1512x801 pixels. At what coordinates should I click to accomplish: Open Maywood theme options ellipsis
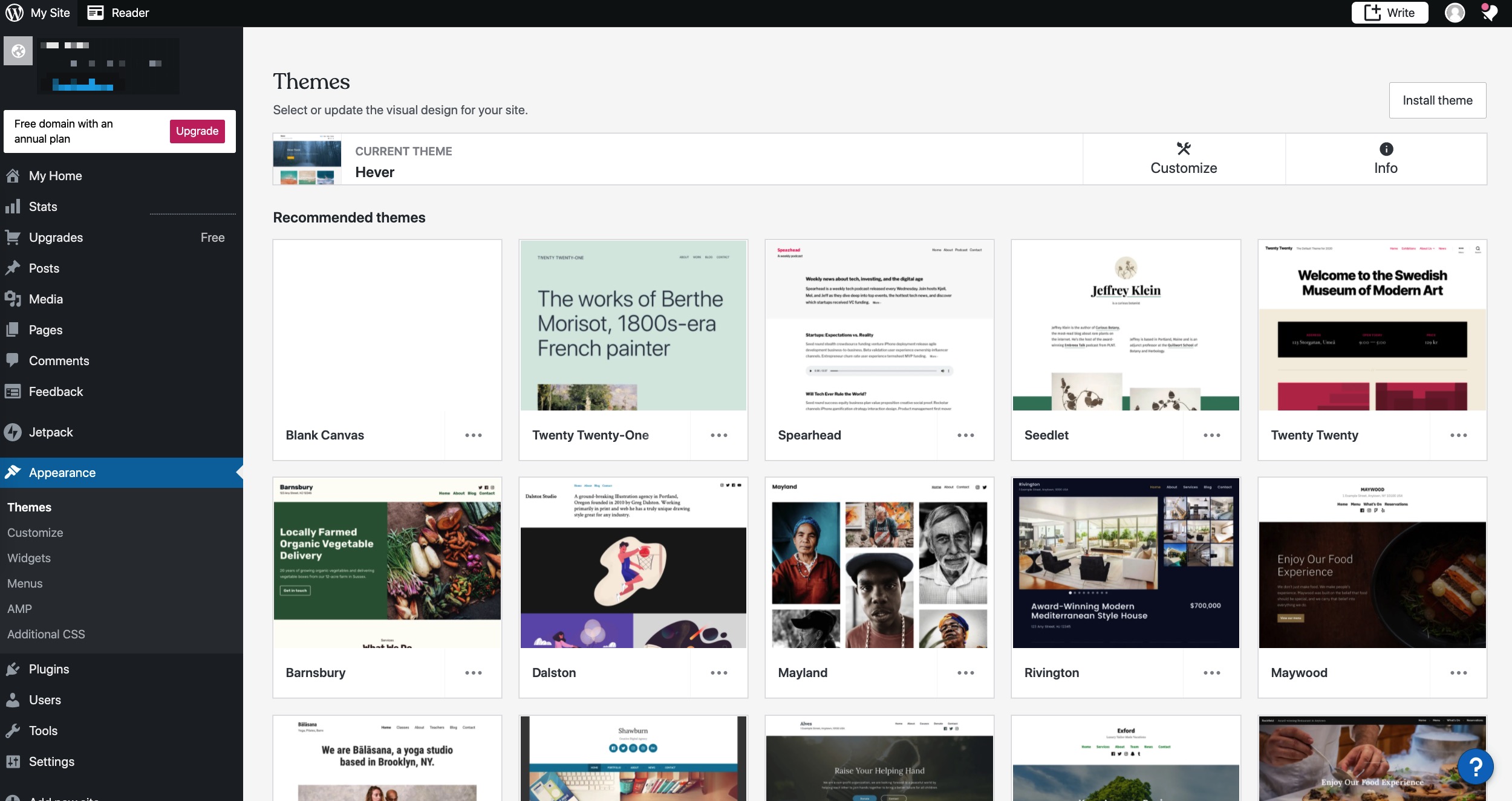coord(1459,673)
